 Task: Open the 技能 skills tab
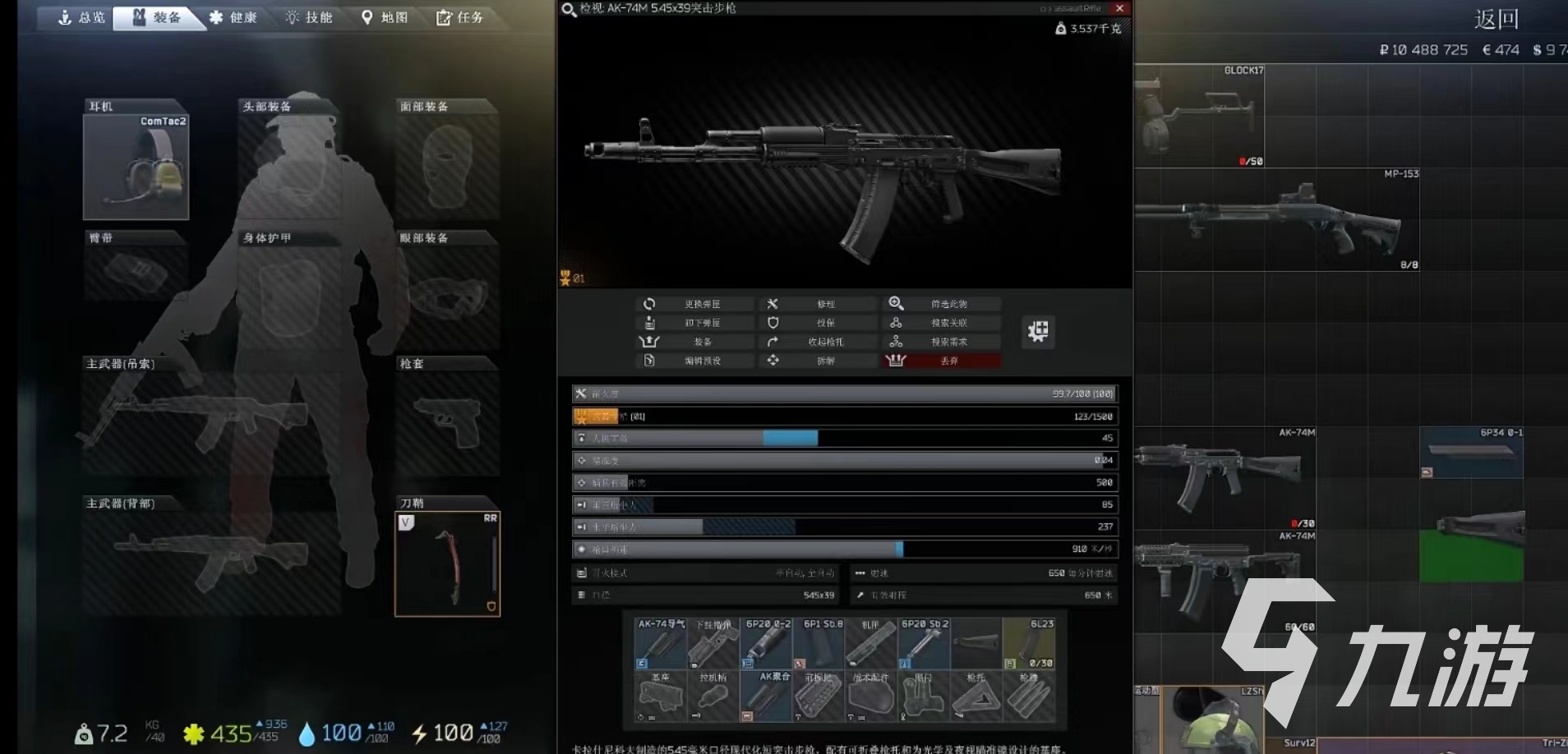309,17
